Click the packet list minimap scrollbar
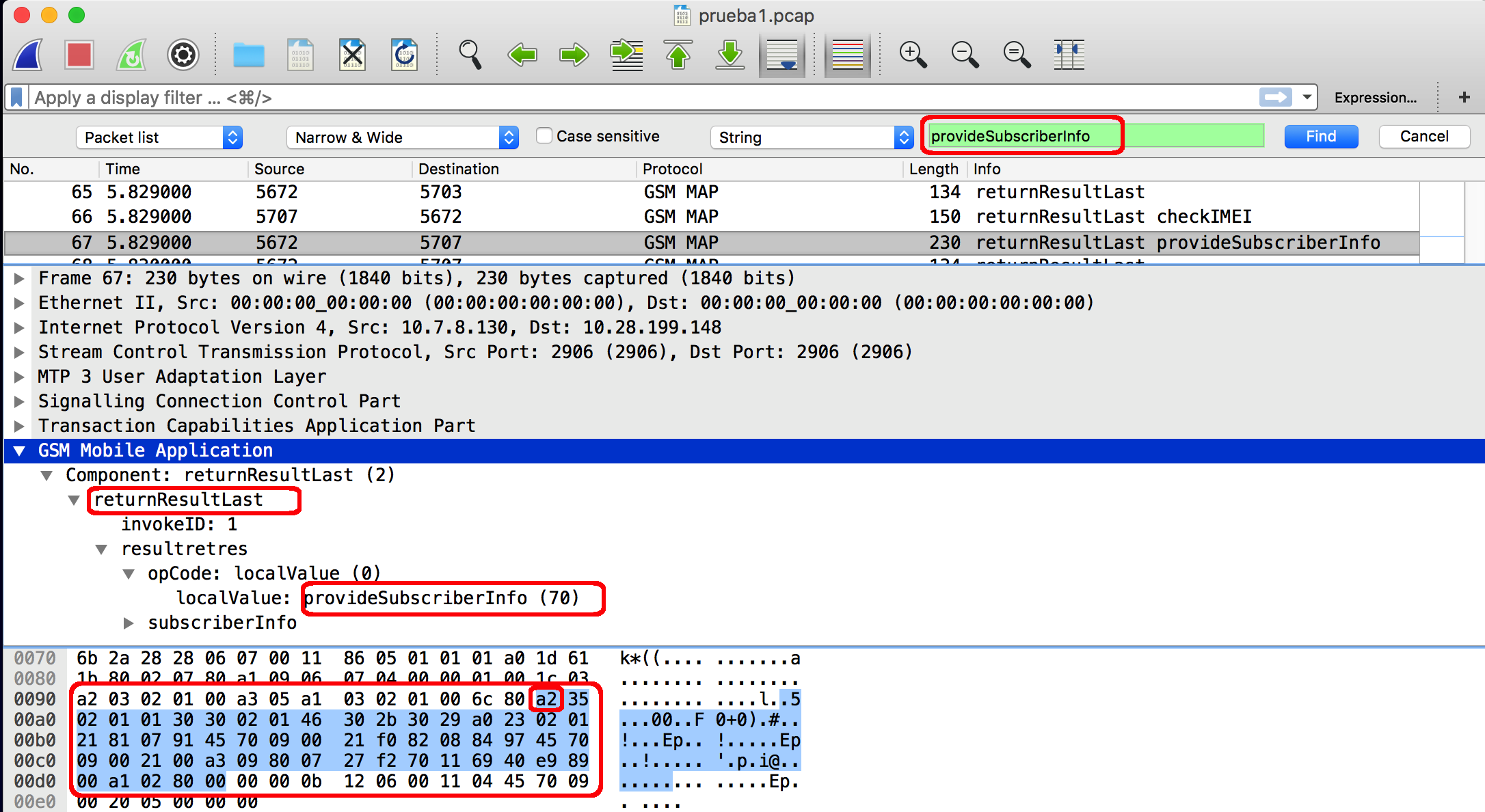The height and width of the screenshot is (812, 1485). pyautogui.click(x=1441, y=221)
